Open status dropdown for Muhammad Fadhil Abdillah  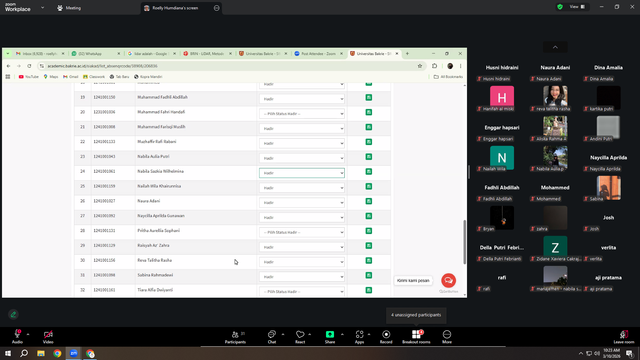coord(302,99)
